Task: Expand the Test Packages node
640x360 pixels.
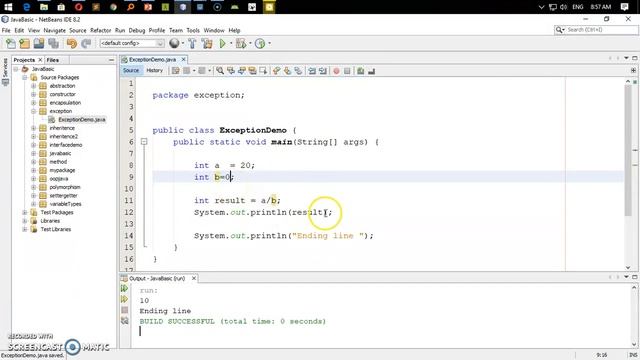Action: coord(25,212)
